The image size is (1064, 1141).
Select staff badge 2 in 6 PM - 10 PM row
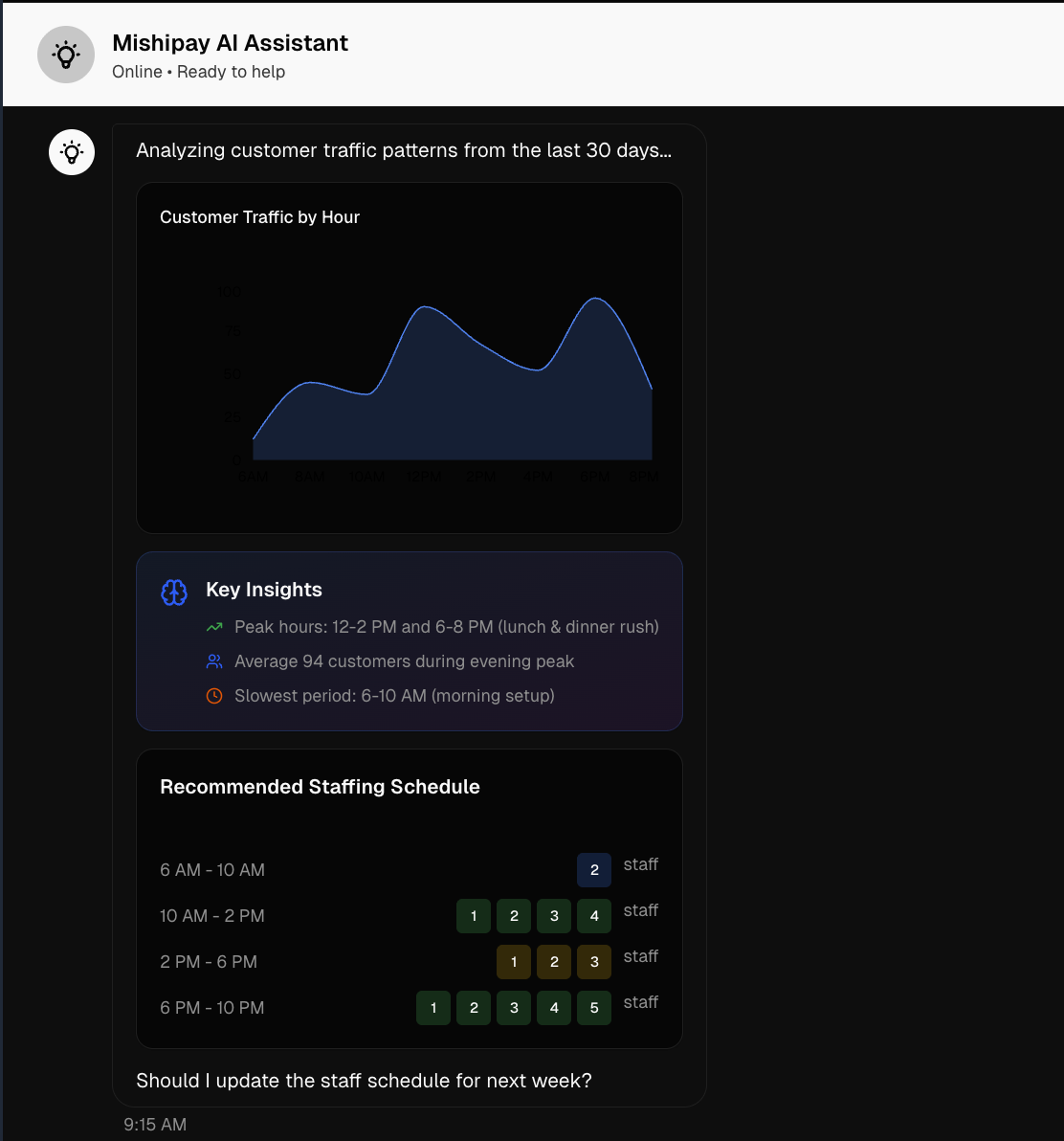click(x=474, y=1008)
